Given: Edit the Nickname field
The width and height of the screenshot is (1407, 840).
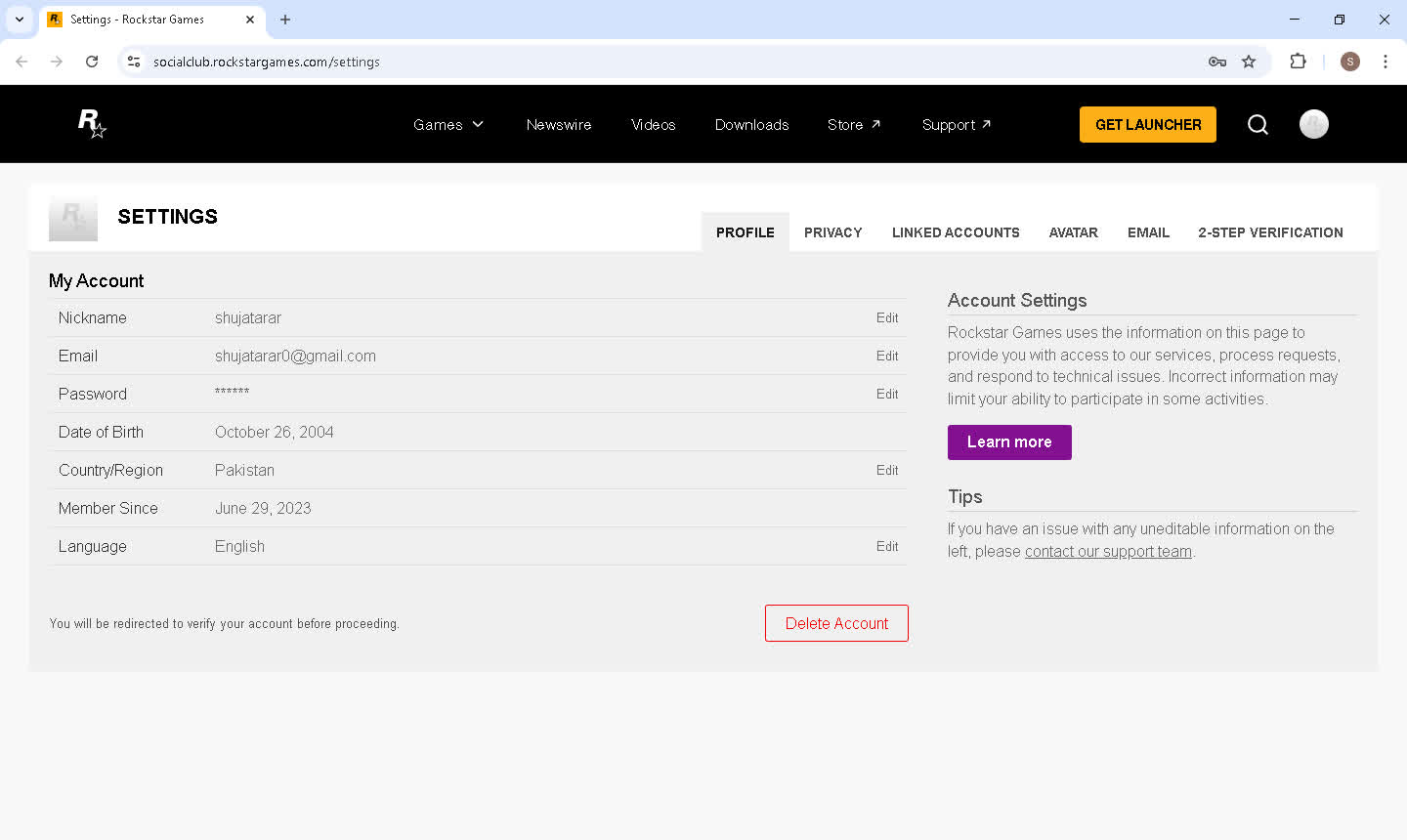Looking at the screenshot, I should coord(886,318).
